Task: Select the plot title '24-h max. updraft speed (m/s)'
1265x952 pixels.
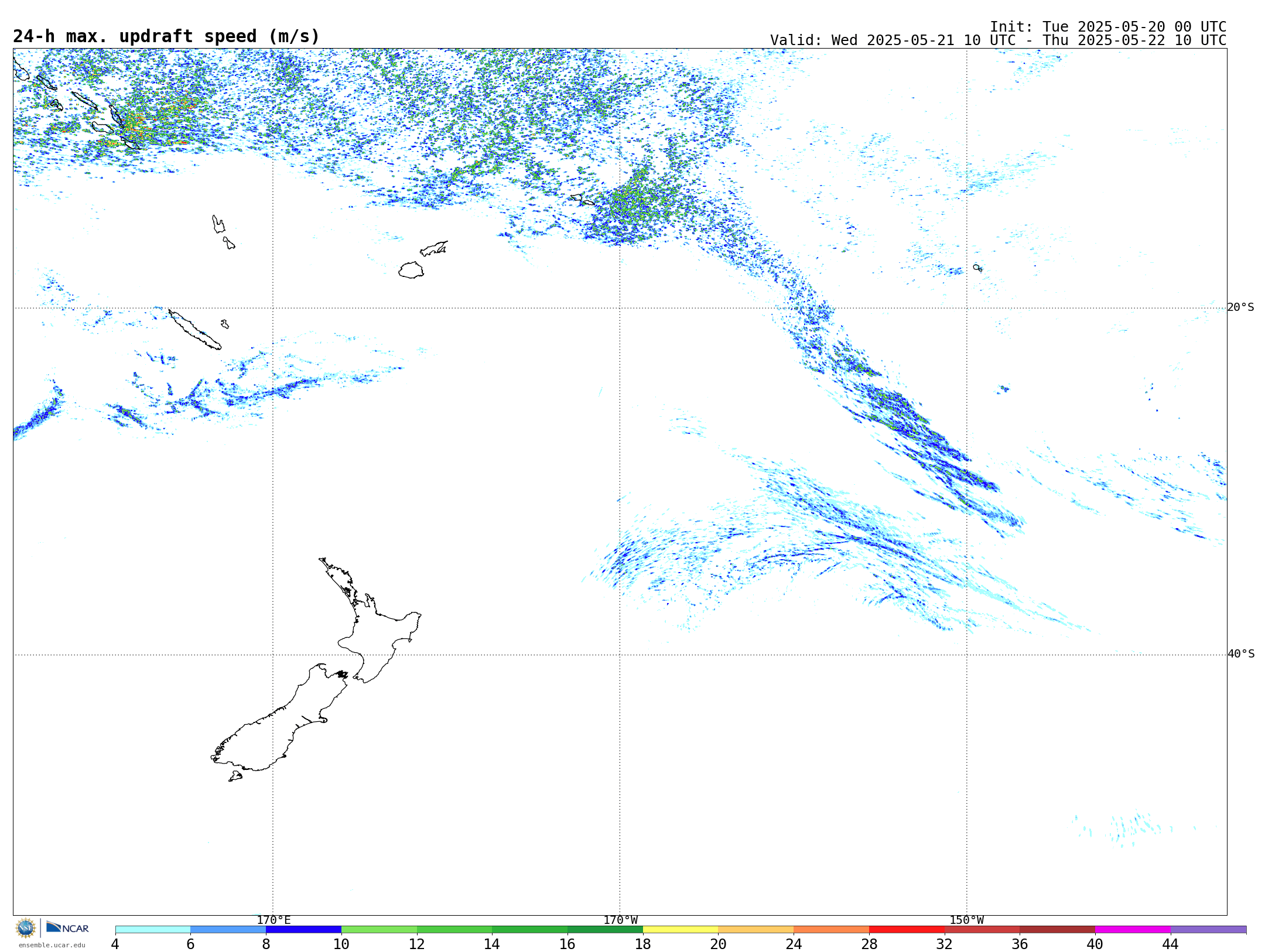Action: [x=166, y=36]
